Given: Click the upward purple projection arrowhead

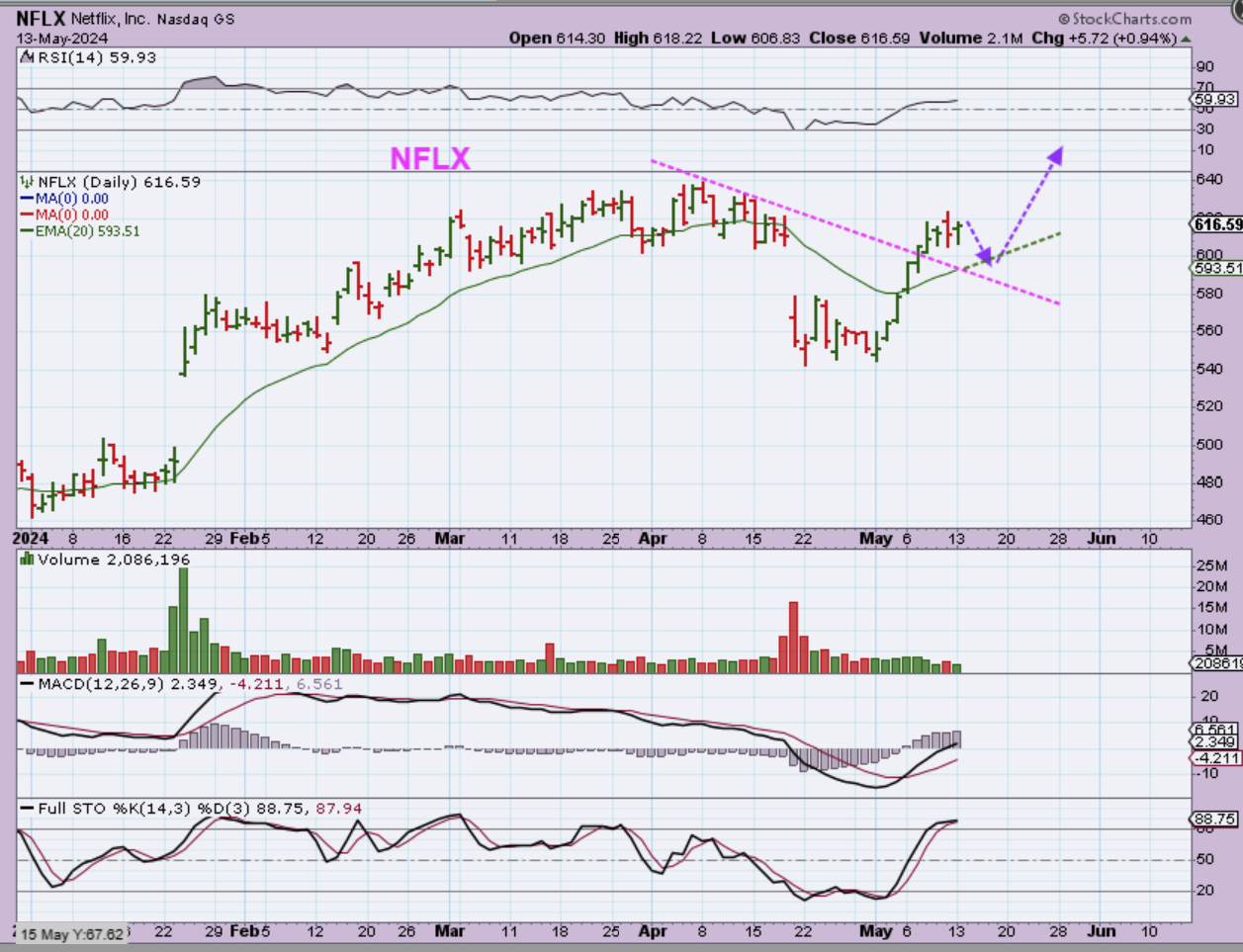Looking at the screenshot, I should pos(1056,155).
